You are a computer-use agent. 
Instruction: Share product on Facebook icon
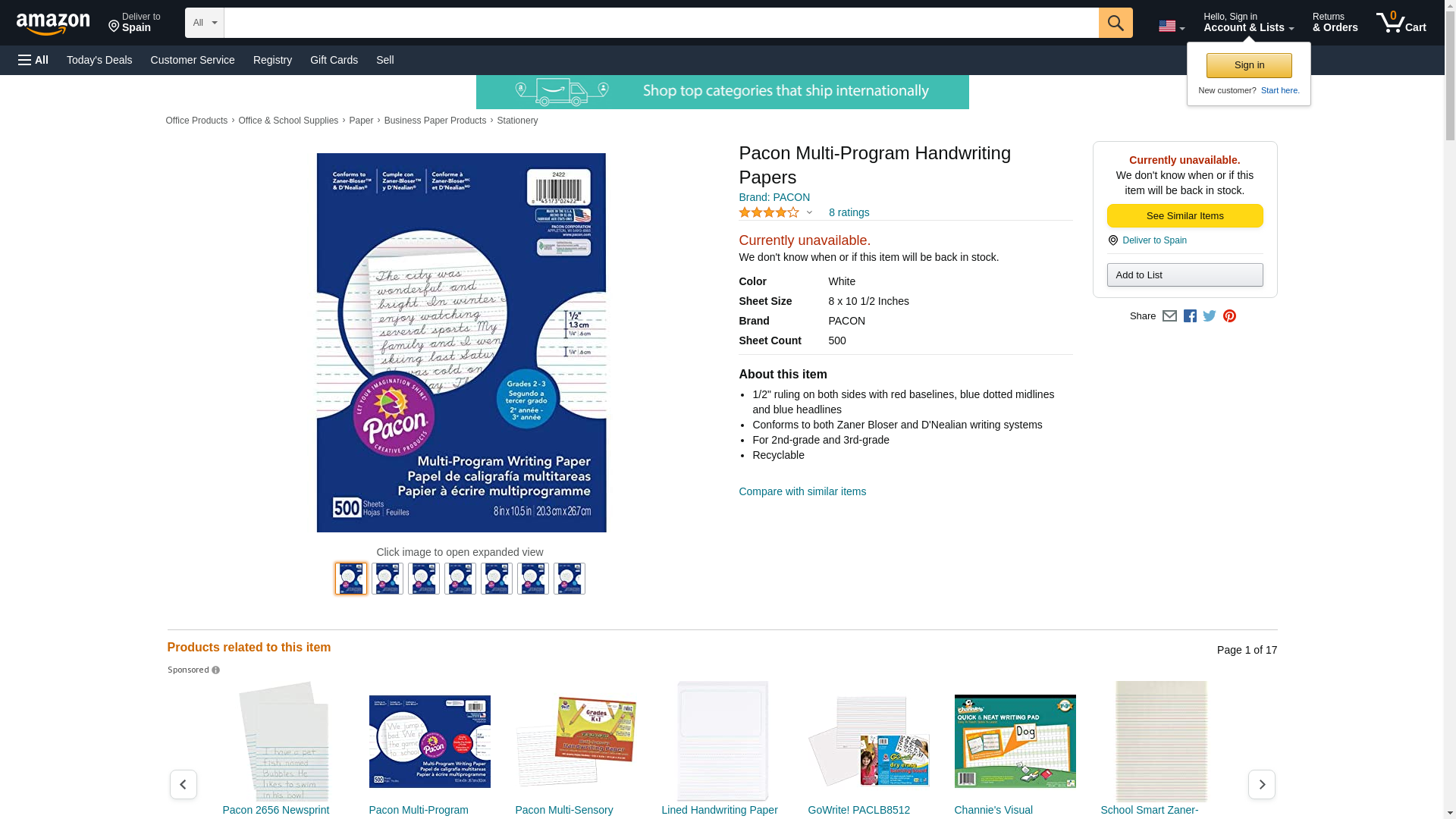(1190, 316)
